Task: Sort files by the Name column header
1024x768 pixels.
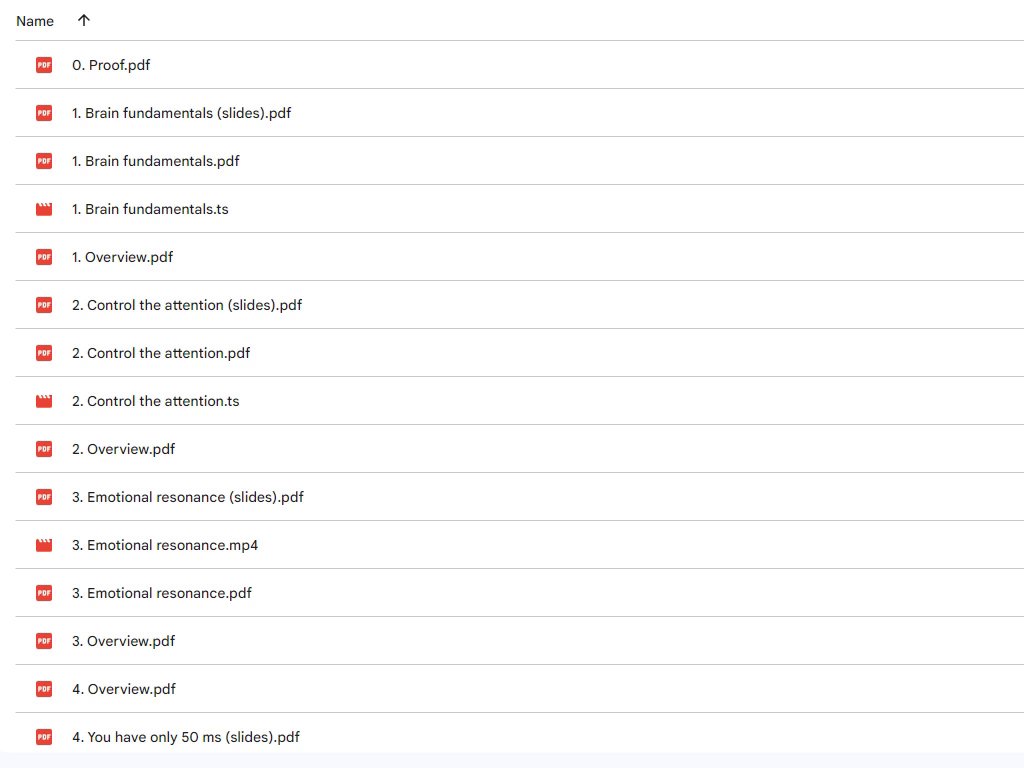Action: coord(35,21)
